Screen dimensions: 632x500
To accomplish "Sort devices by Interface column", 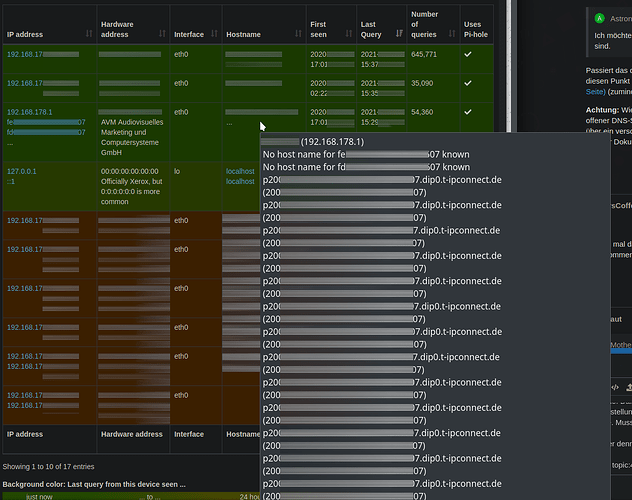I will coord(212,34).
